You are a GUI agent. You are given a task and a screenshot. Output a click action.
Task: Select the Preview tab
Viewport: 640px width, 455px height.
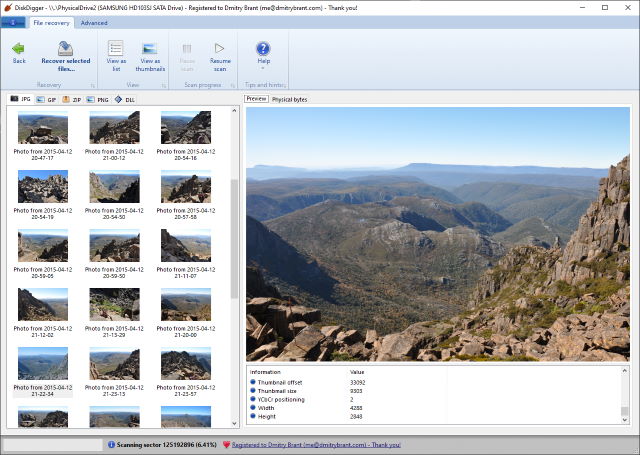(256, 99)
